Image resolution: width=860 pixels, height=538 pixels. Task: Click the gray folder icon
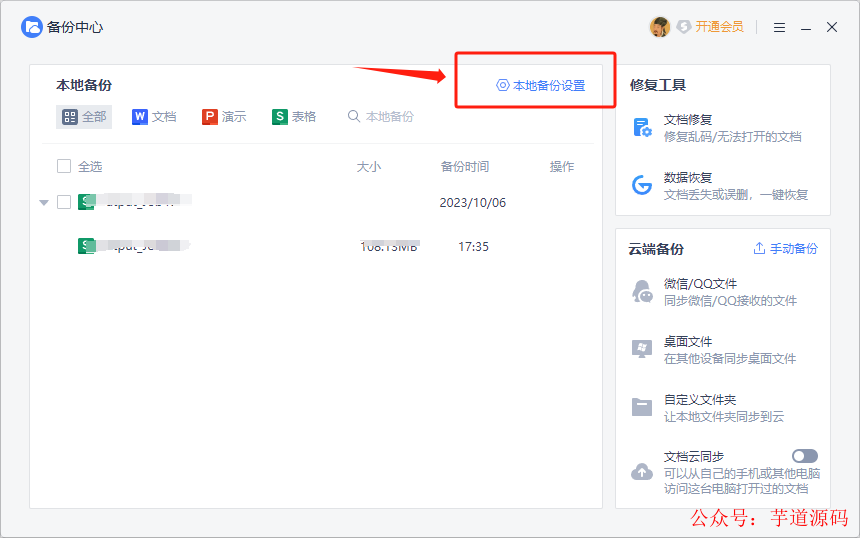tap(642, 407)
